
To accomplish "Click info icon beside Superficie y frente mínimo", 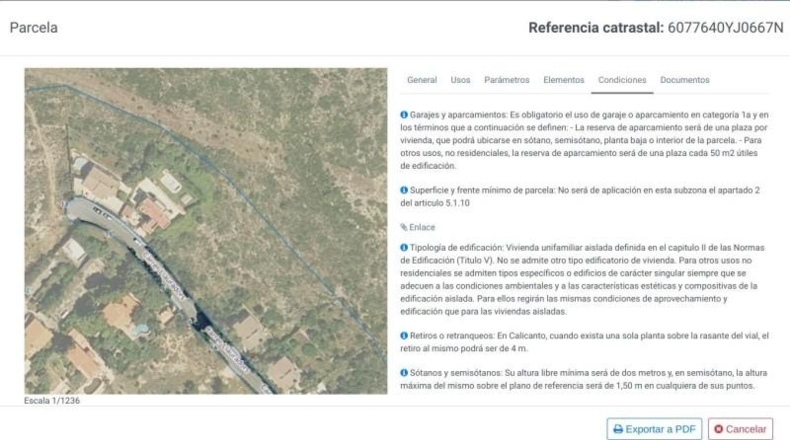I will click(x=404, y=190).
